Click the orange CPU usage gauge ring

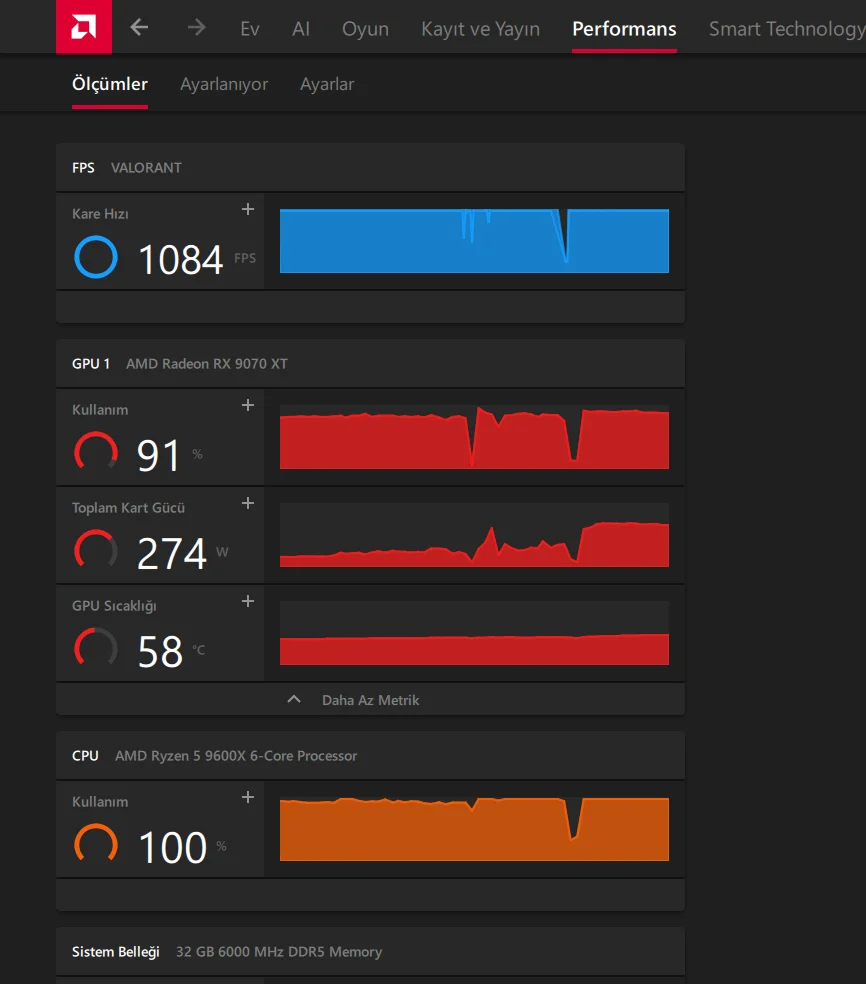[95, 844]
